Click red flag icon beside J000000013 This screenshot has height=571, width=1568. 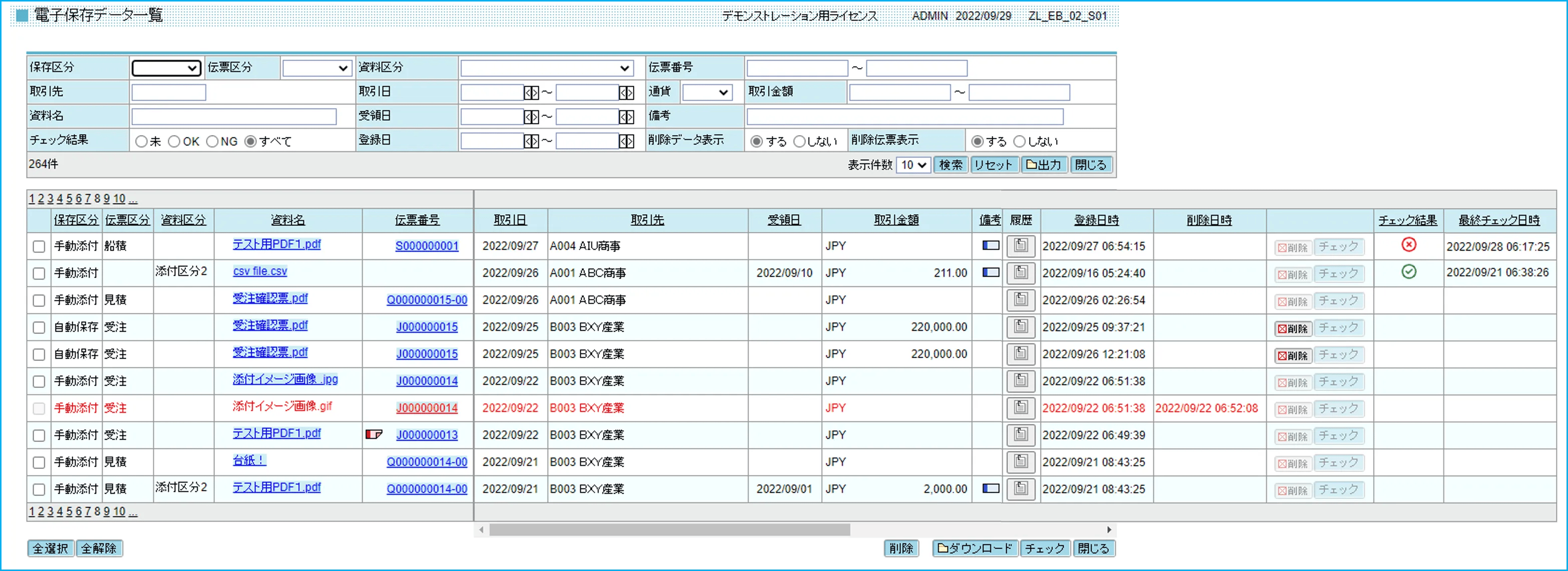point(373,434)
